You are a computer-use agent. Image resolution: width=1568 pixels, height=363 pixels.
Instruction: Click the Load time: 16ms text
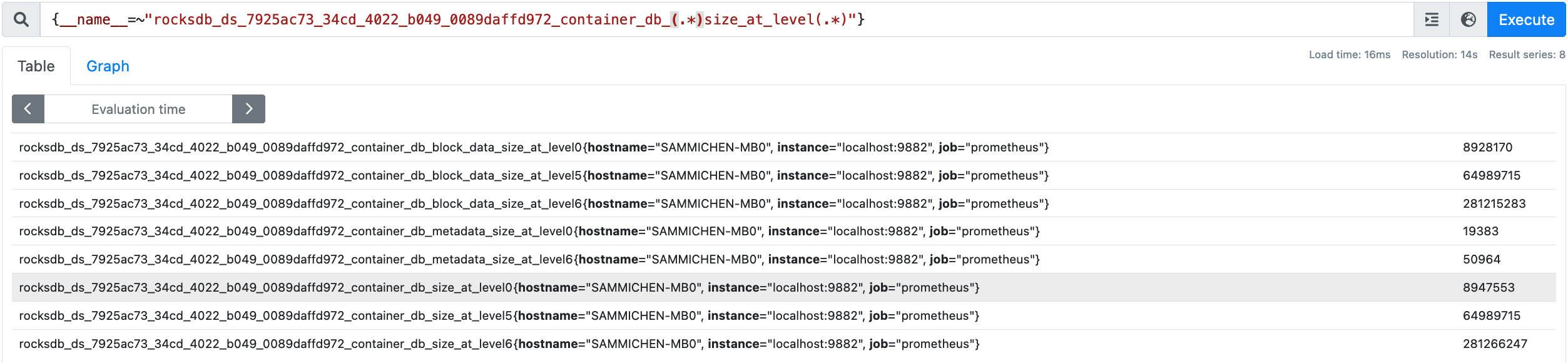pos(1350,54)
